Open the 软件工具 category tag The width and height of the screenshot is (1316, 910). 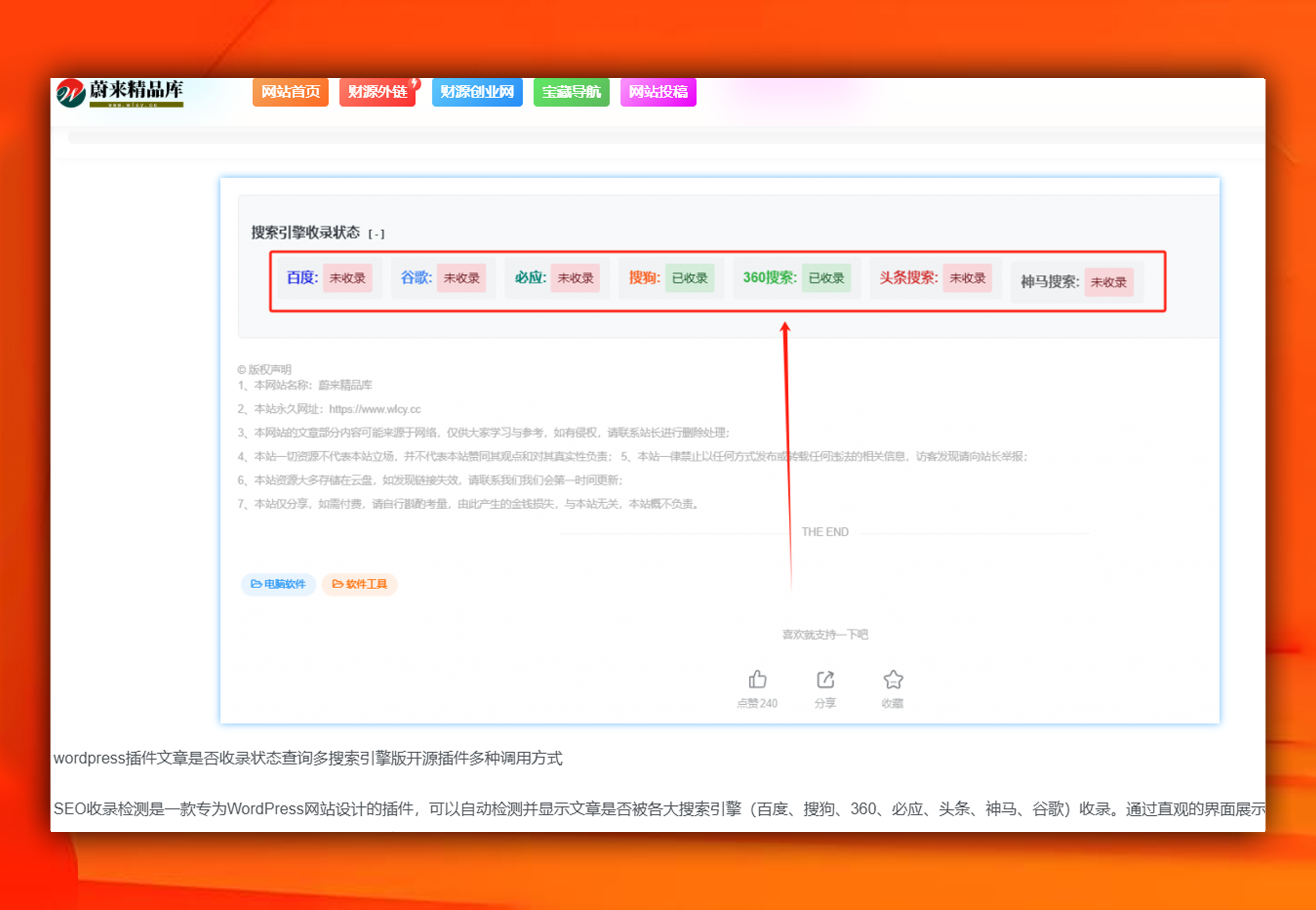coord(359,584)
